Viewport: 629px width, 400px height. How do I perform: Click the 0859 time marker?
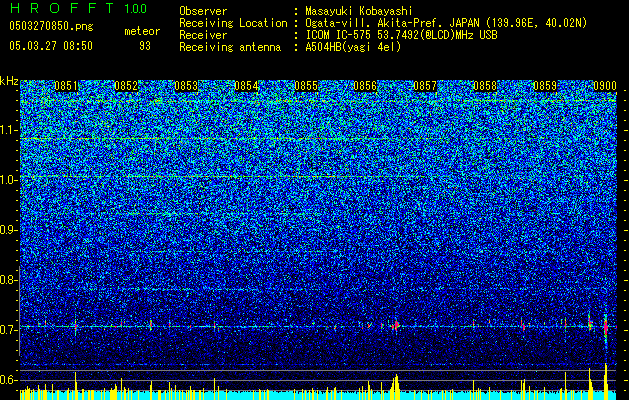coord(545,86)
